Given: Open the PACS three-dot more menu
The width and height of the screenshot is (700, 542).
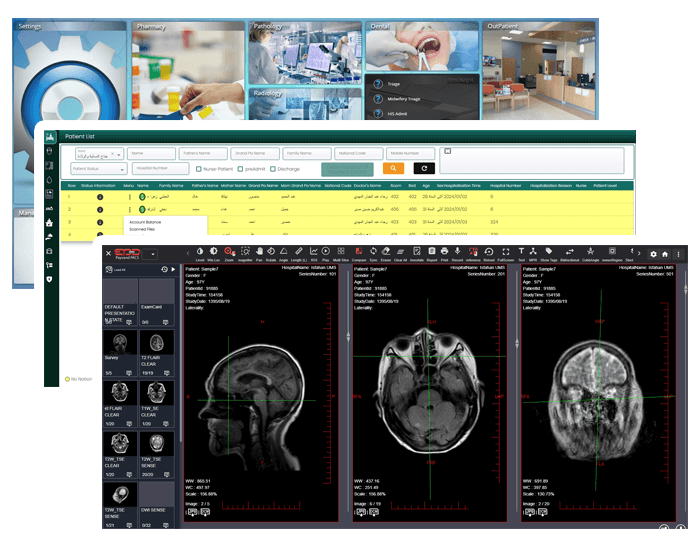Looking at the screenshot, I should 678,254.
